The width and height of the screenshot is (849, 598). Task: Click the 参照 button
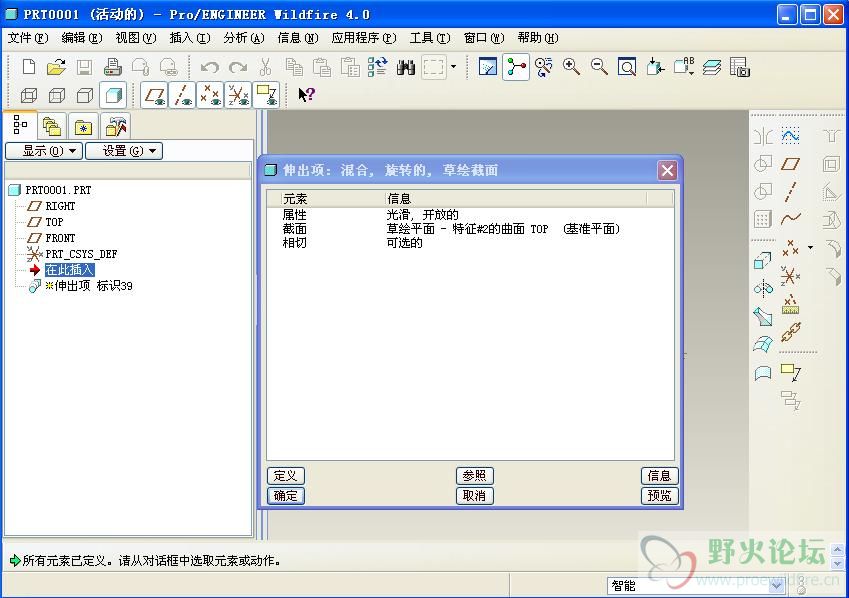click(x=474, y=476)
